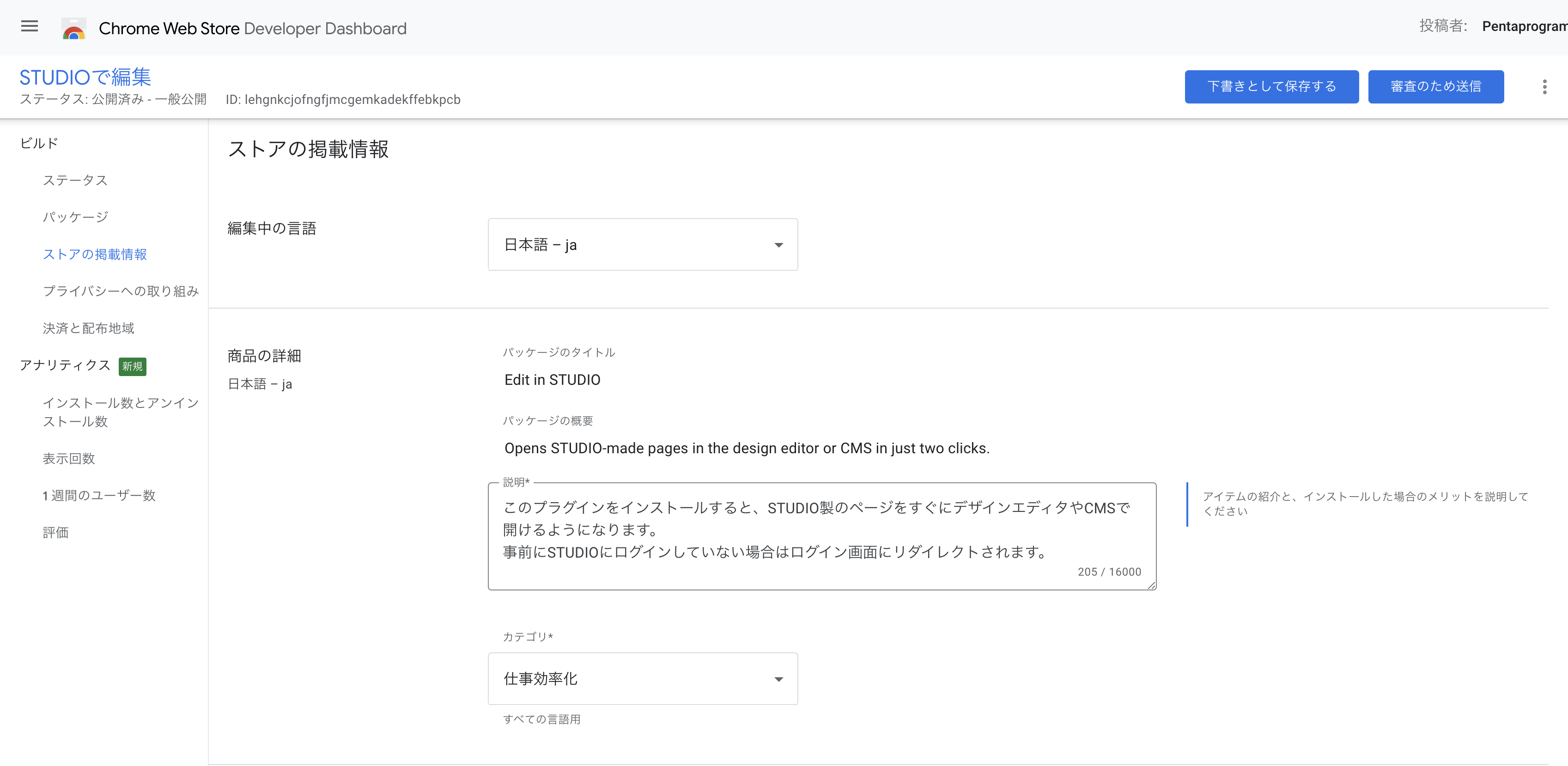Click the ビルド section heading in sidebar
Screen dimensions: 1568x766
click(39, 143)
